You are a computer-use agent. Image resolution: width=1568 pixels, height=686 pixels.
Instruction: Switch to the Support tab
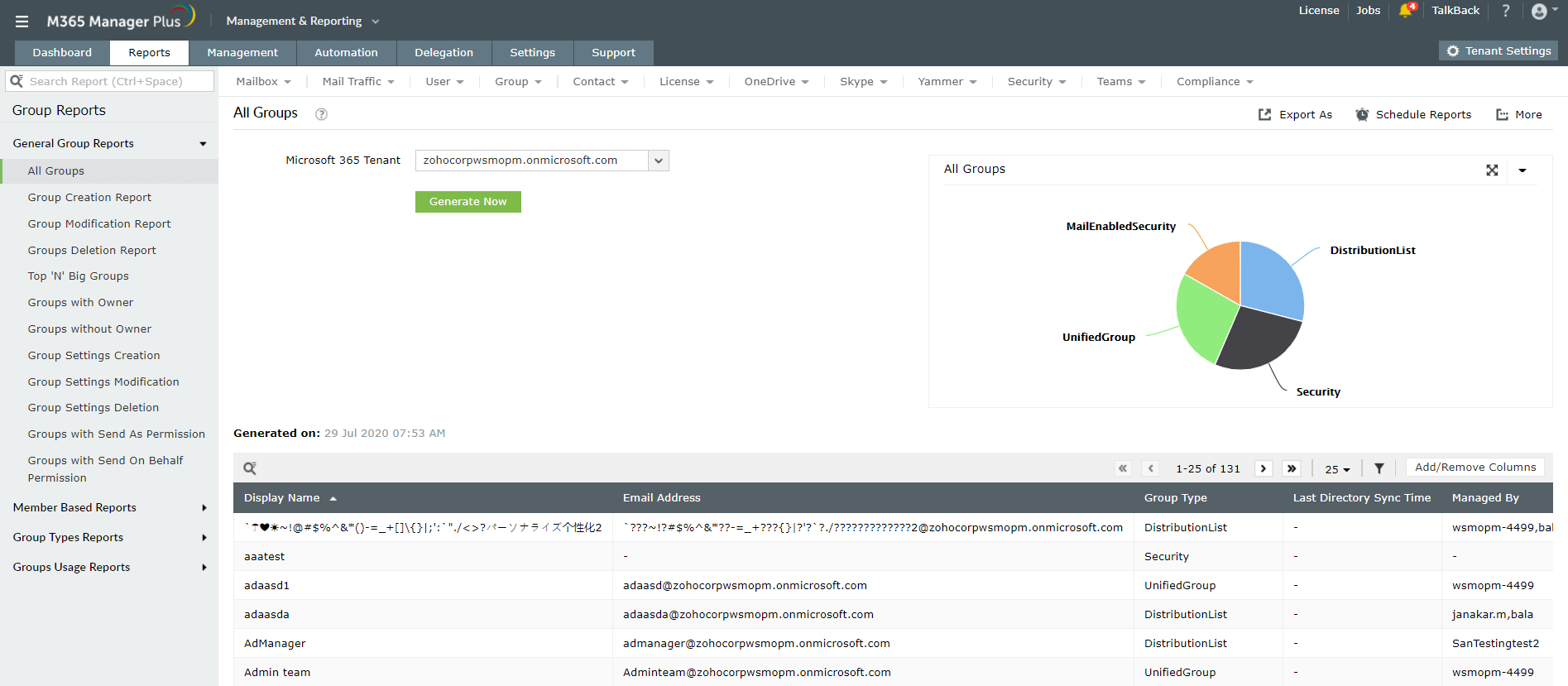pos(613,52)
